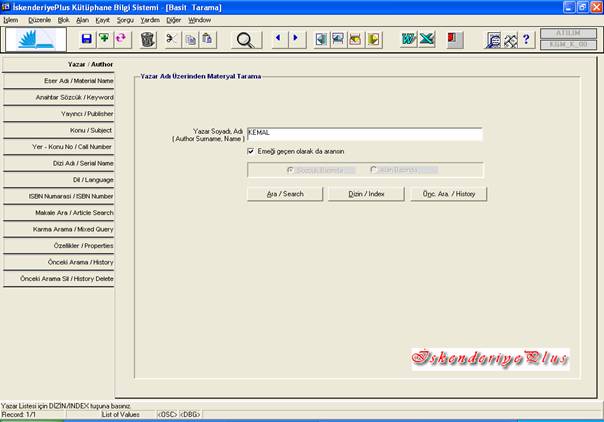Select Önceki Arama Sil / History Delete tab
This screenshot has height=422, width=604.
pos(59,279)
